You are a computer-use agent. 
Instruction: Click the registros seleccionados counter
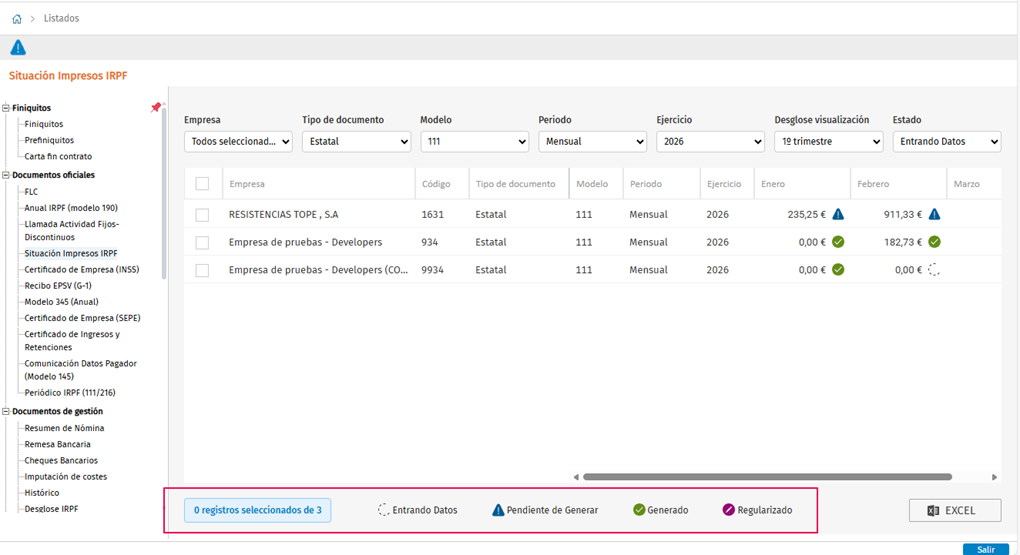point(258,510)
